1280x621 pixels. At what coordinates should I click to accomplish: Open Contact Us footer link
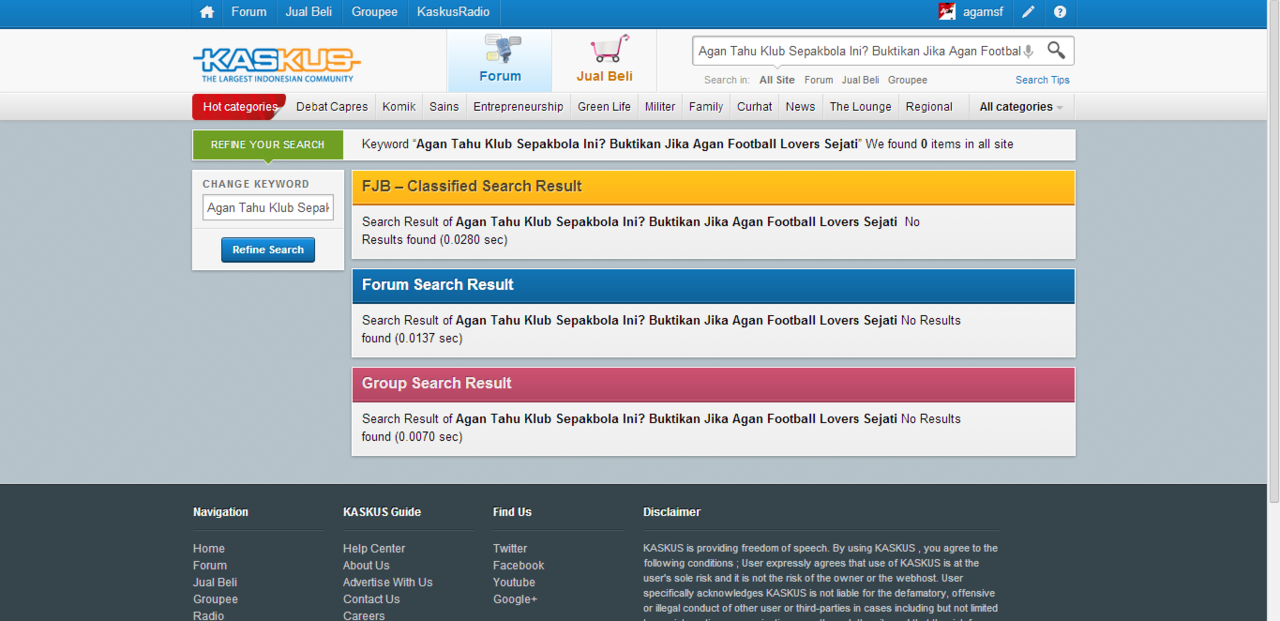[371, 600]
